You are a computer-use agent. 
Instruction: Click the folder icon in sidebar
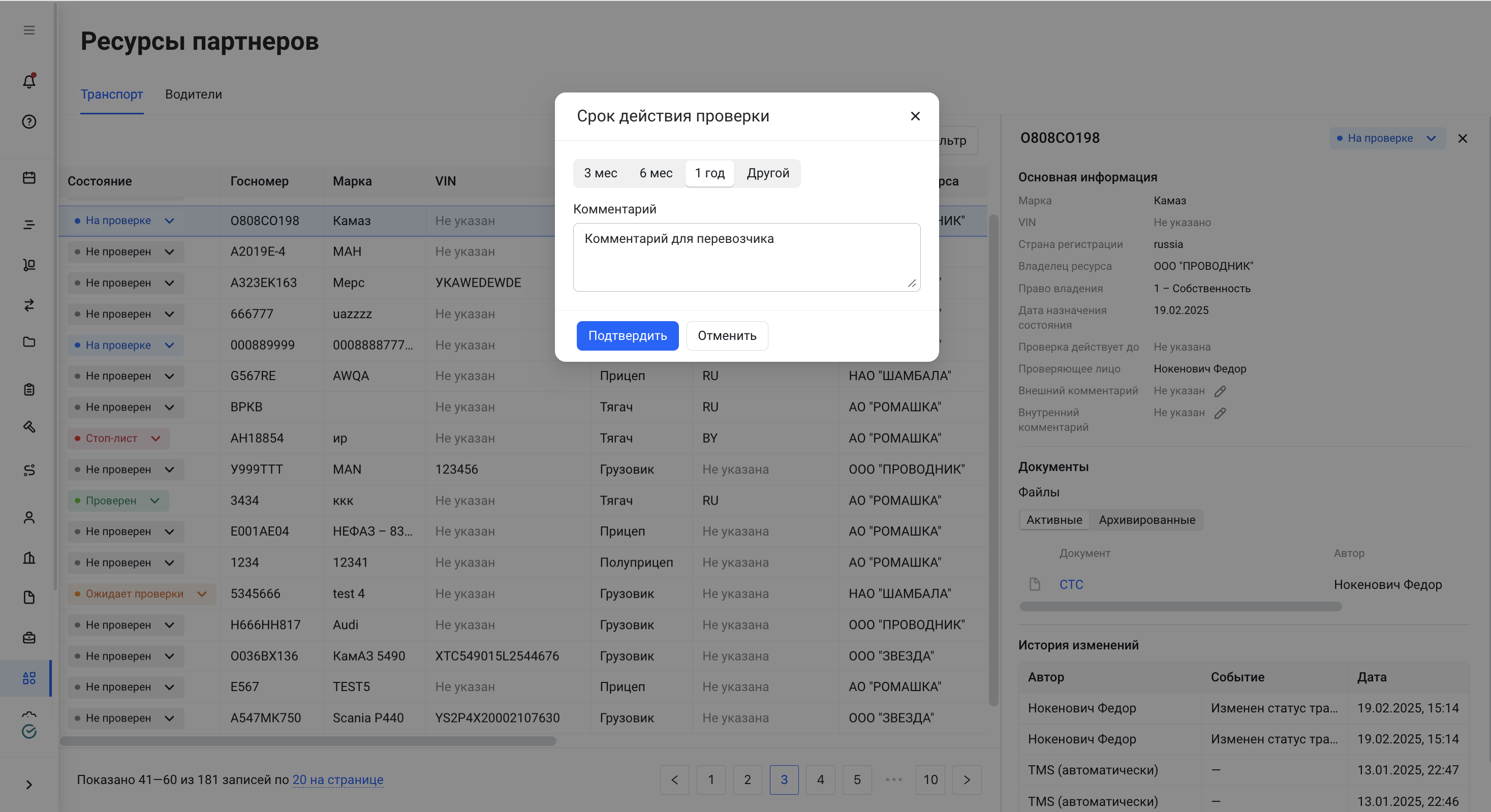pos(29,341)
